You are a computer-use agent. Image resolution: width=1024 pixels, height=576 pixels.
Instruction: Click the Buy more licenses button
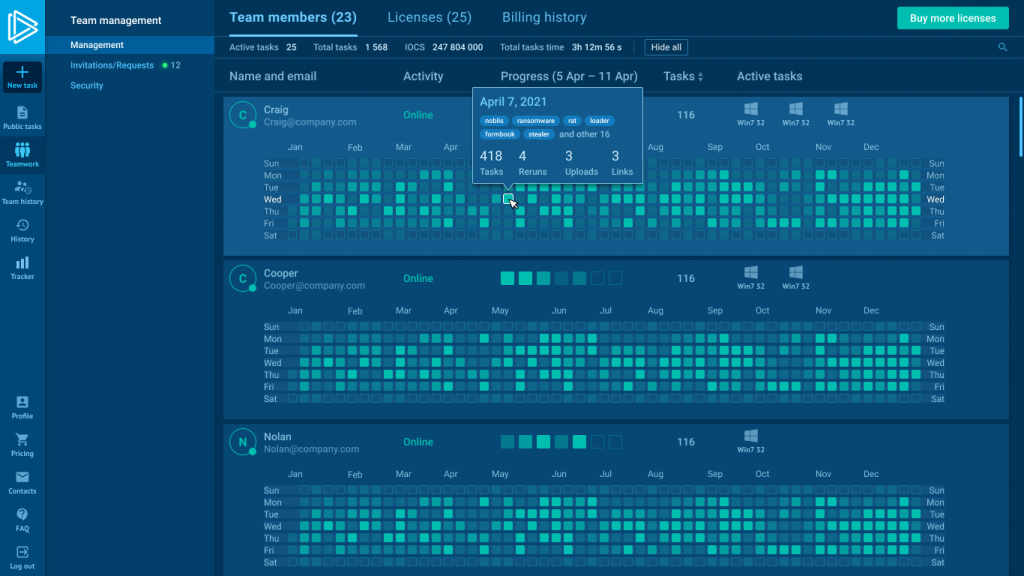point(952,18)
